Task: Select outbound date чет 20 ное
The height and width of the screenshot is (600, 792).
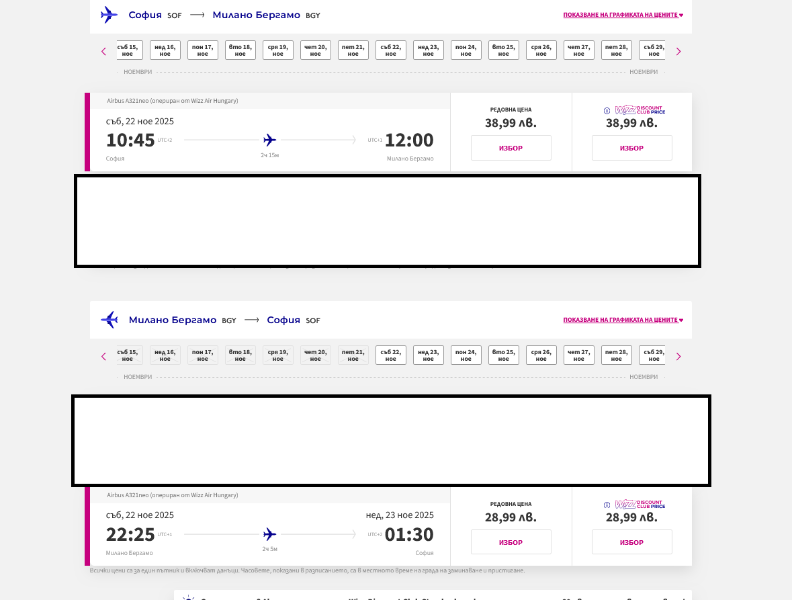Action: pyautogui.click(x=315, y=50)
